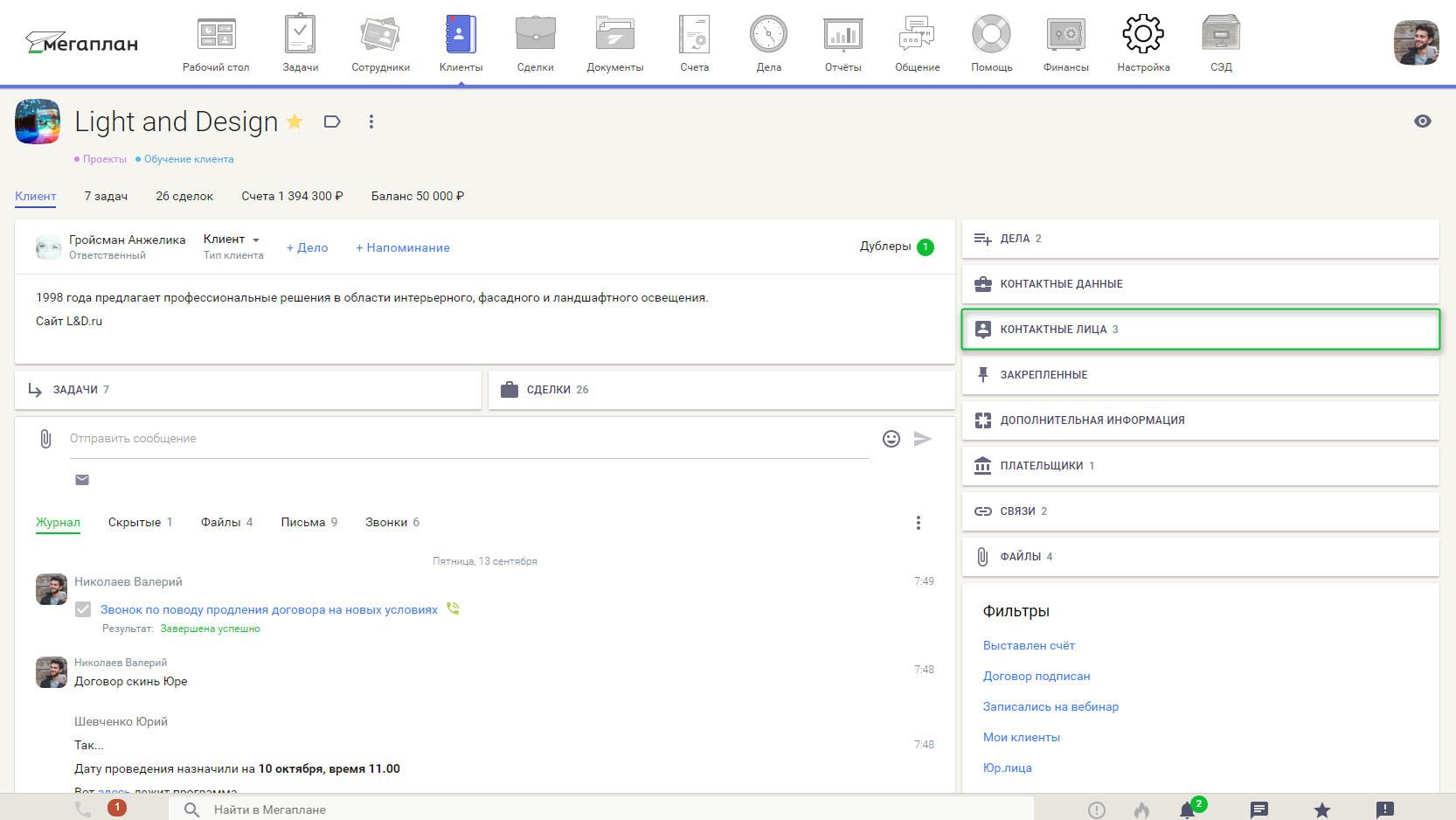Click + Дело link

click(308, 247)
